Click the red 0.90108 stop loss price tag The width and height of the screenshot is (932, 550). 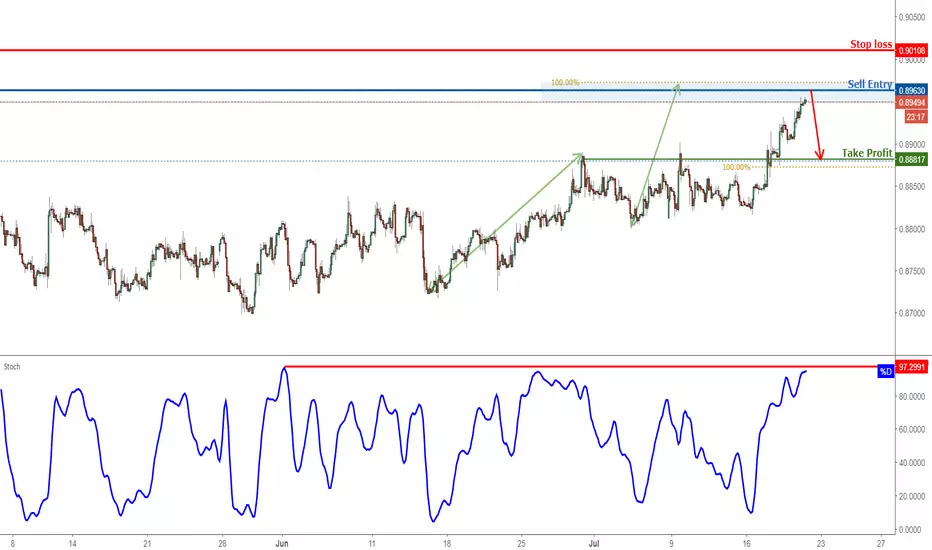tap(912, 51)
